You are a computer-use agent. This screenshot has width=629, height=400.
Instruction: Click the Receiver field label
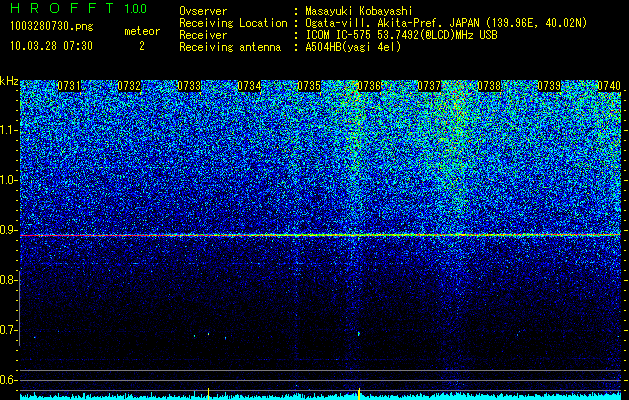pos(203,35)
